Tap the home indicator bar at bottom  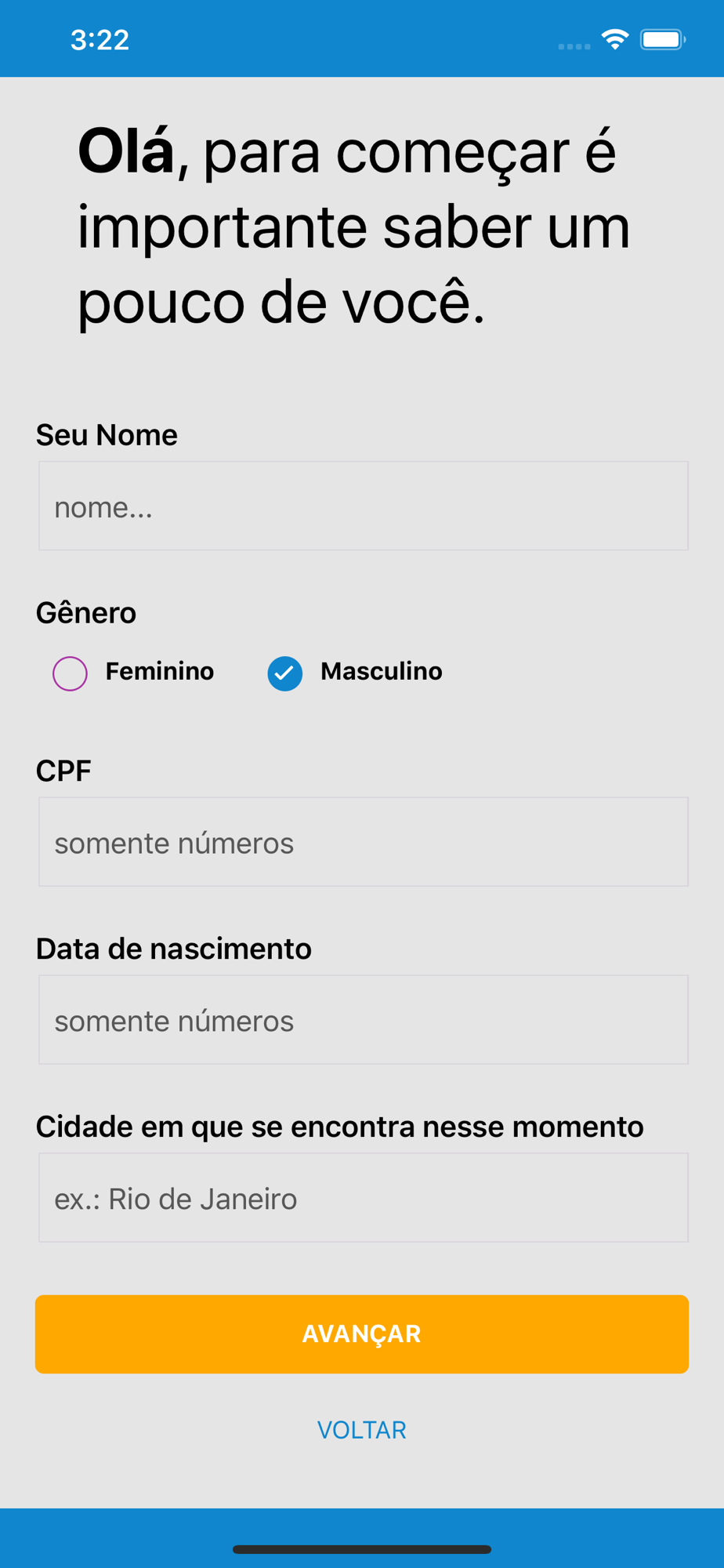[x=362, y=1549]
